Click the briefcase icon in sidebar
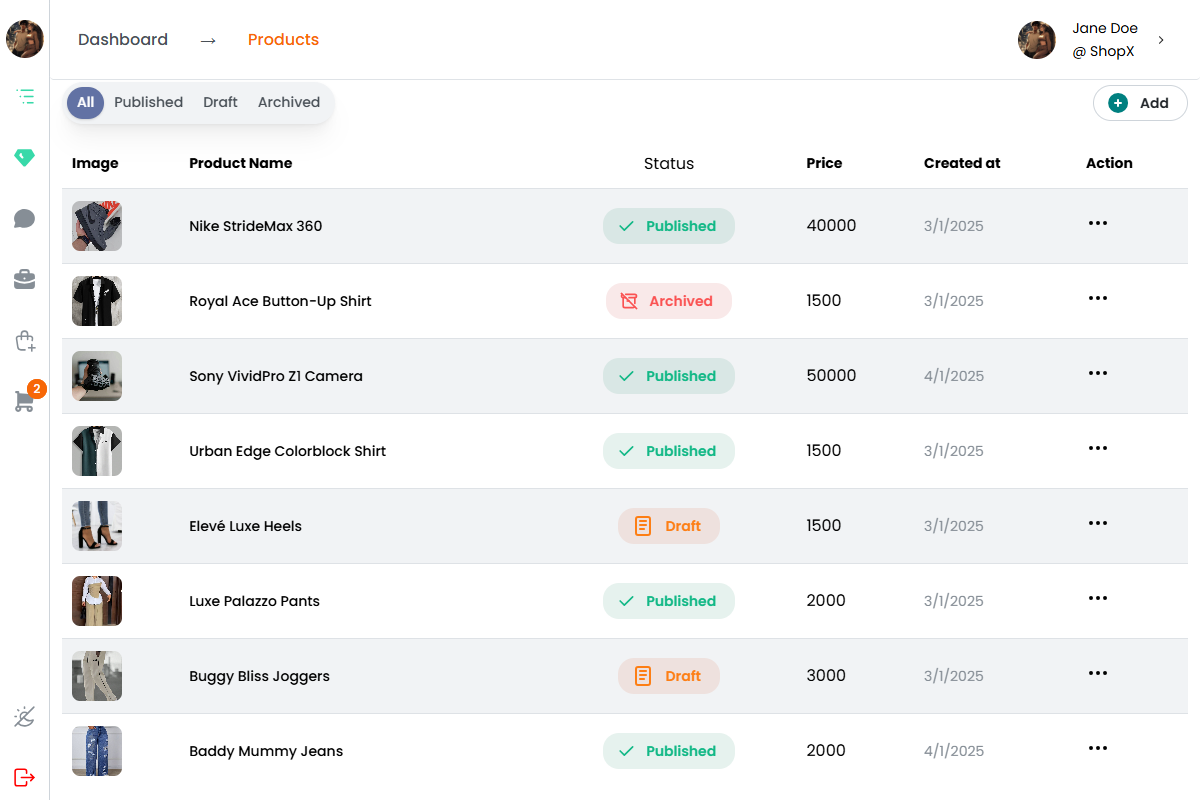 click(x=25, y=280)
